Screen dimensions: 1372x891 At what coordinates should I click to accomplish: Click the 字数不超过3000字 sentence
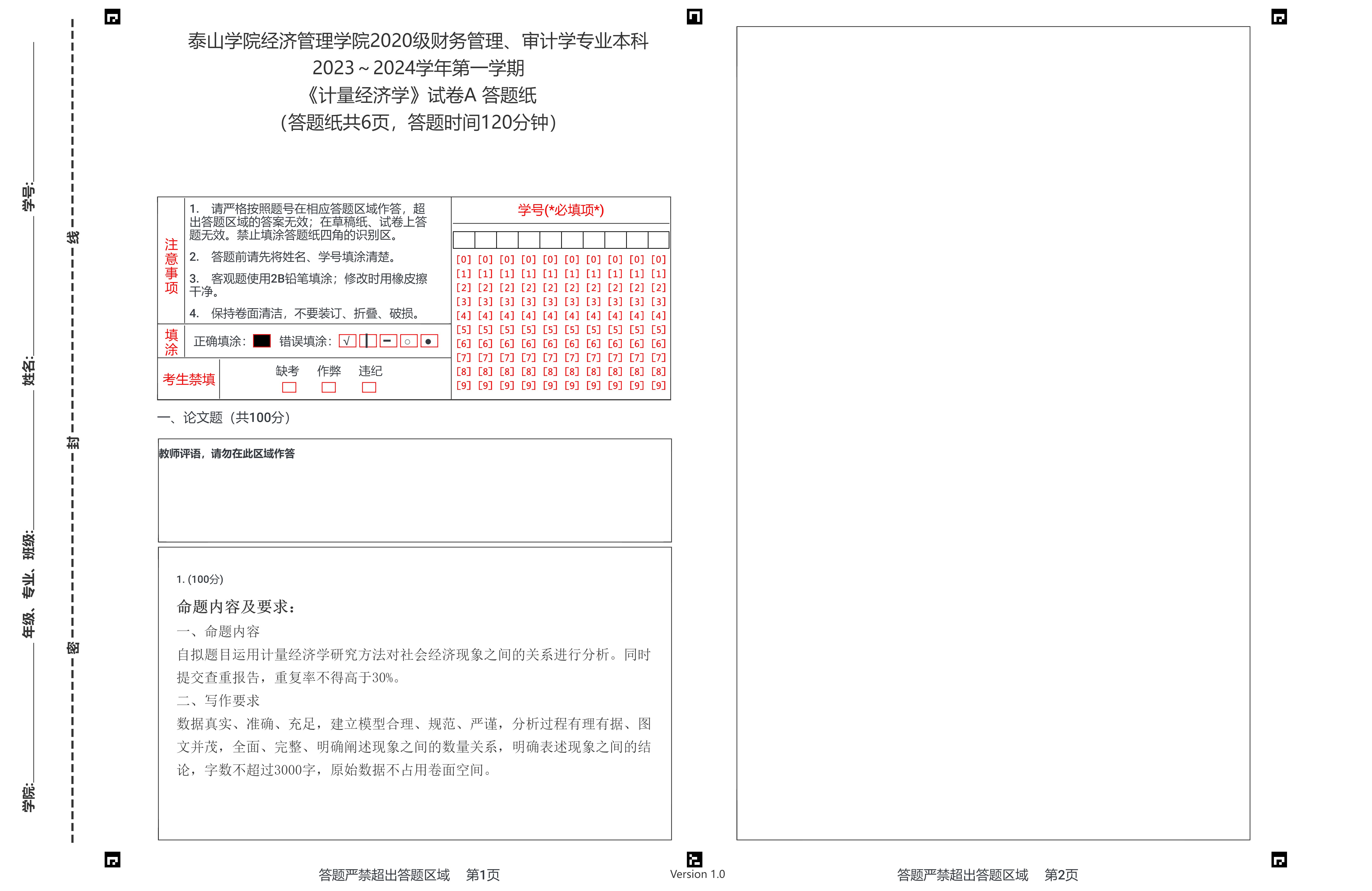pyautogui.click(x=260, y=770)
